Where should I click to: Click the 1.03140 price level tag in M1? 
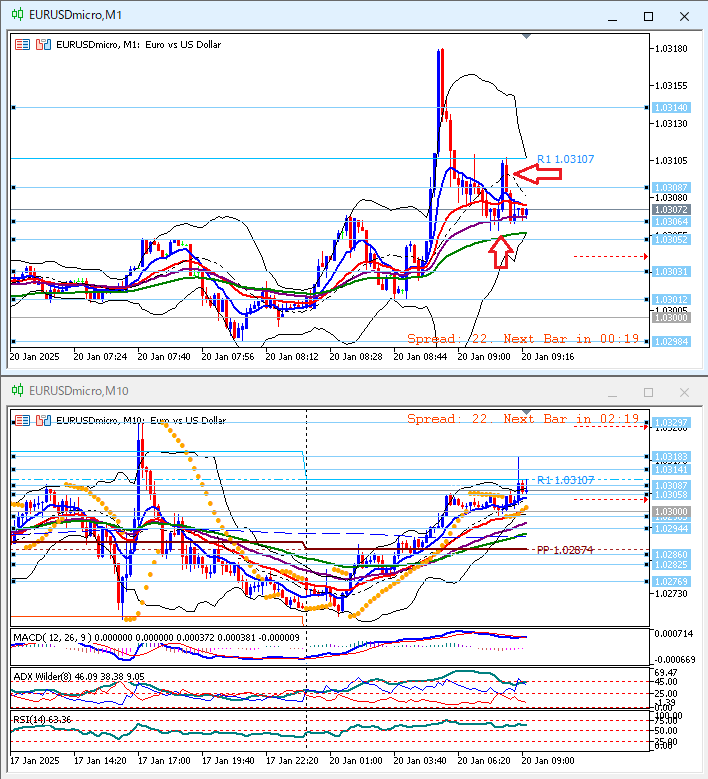click(669, 107)
